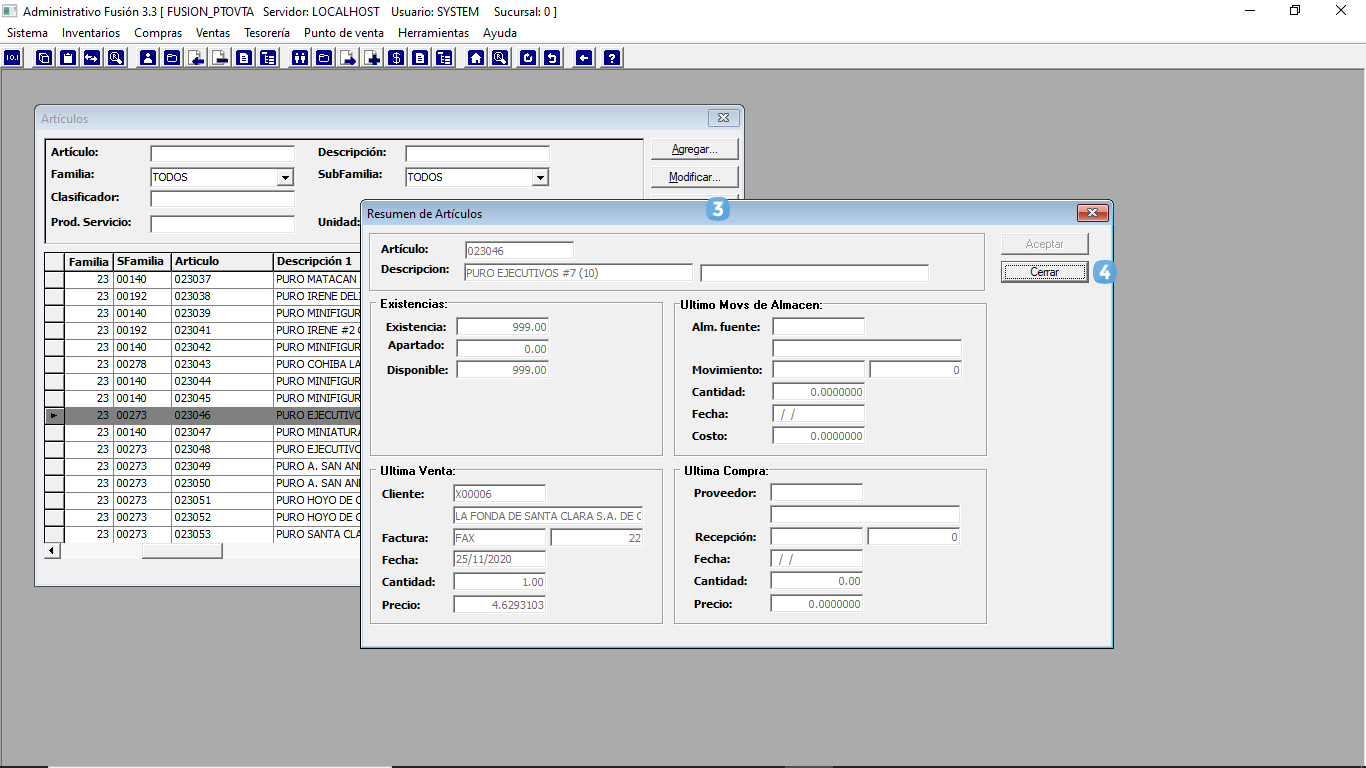
Task: Click the SFamilia column header
Action: click(142, 261)
